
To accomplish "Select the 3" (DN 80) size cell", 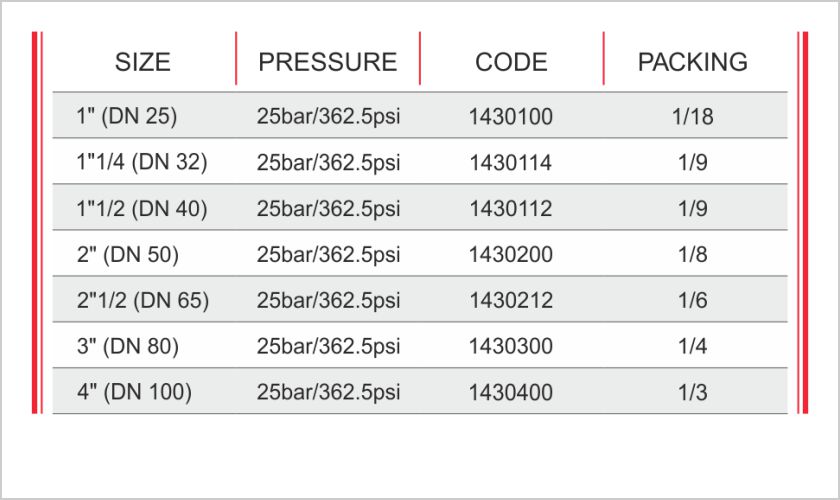I will pyautogui.click(x=128, y=347).
